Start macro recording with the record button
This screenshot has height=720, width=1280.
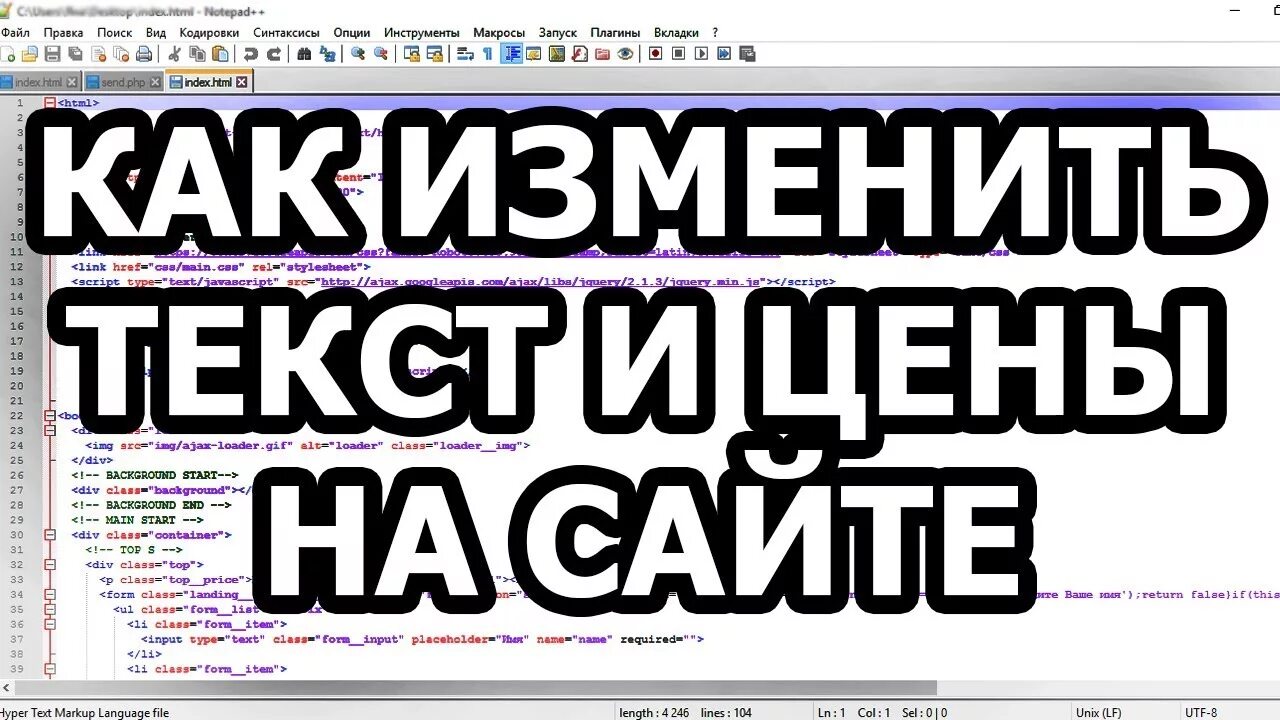point(655,54)
